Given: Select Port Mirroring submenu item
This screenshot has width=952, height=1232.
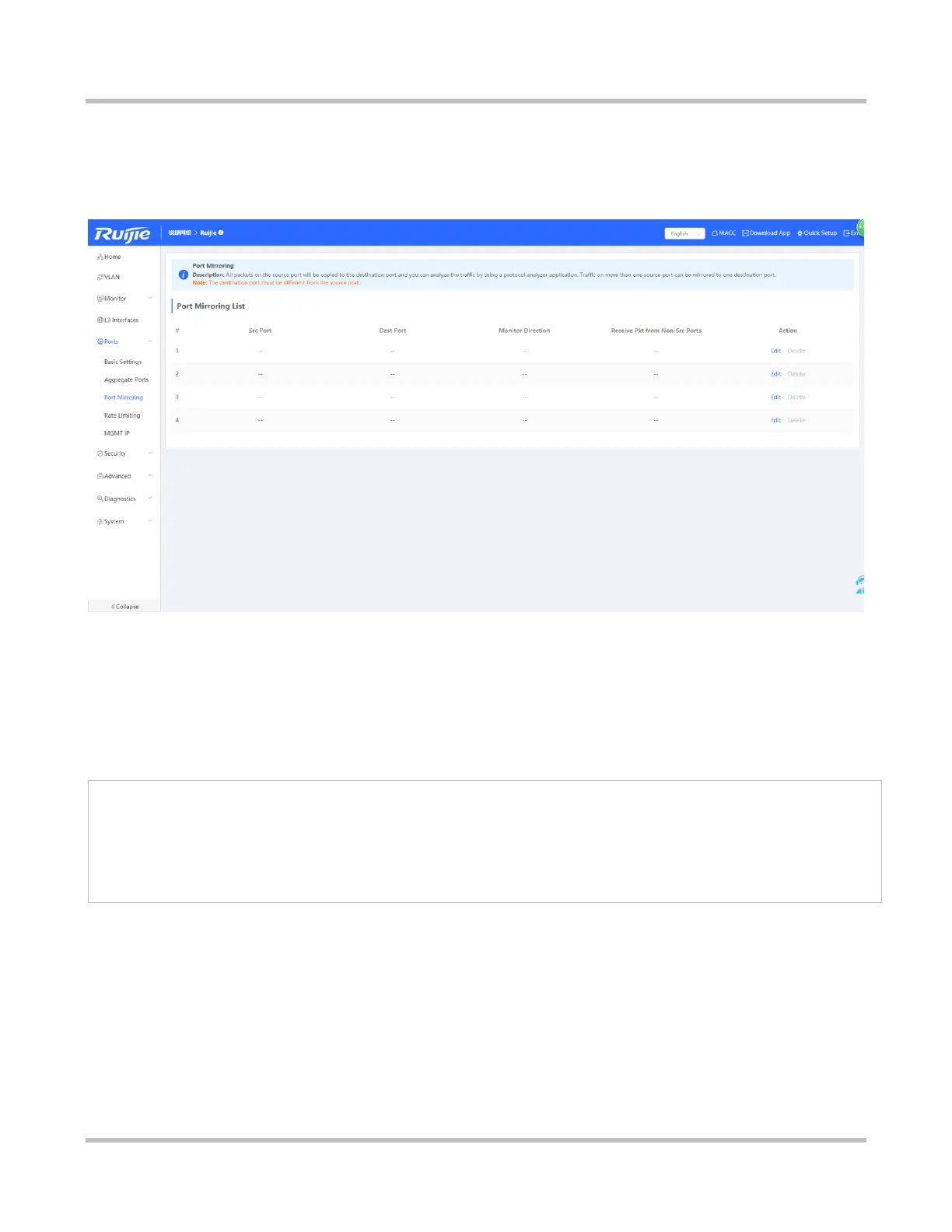Looking at the screenshot, I should pyautogui.click(x=124, y=397).
